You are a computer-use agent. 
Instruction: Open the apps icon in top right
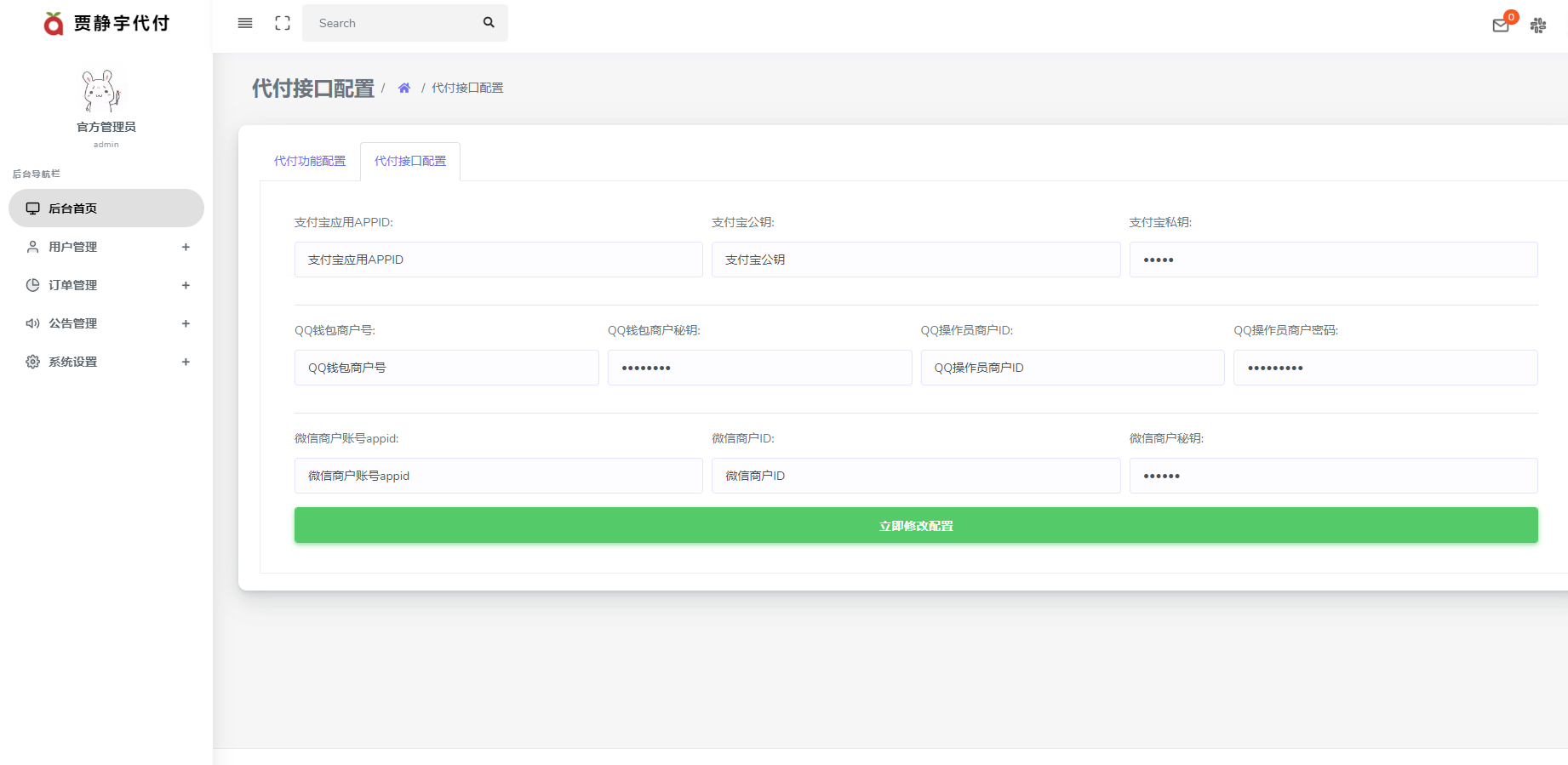click(1538, 26)
